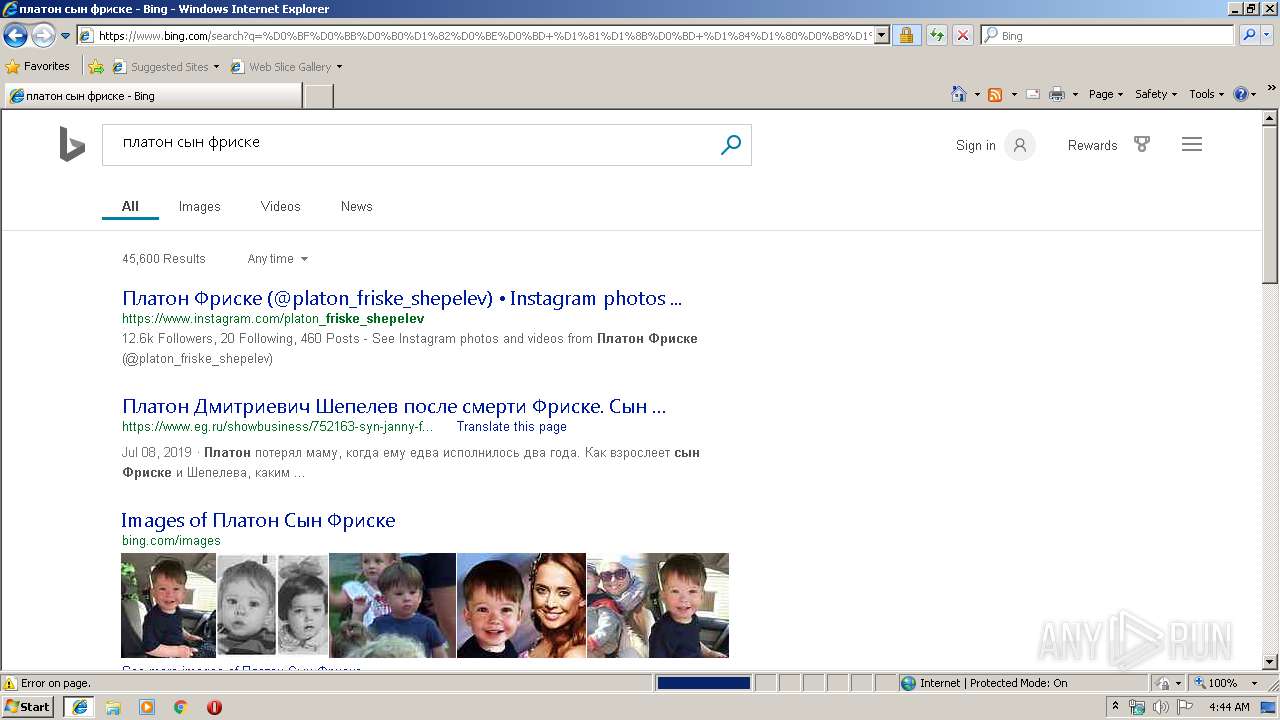Stop loading with the red X icon

pos(962,36)
